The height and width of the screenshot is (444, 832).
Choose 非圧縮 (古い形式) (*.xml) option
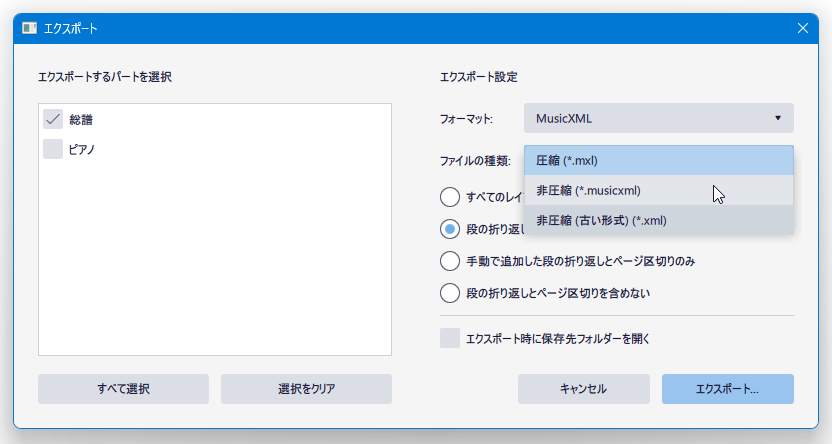[658, 220]
